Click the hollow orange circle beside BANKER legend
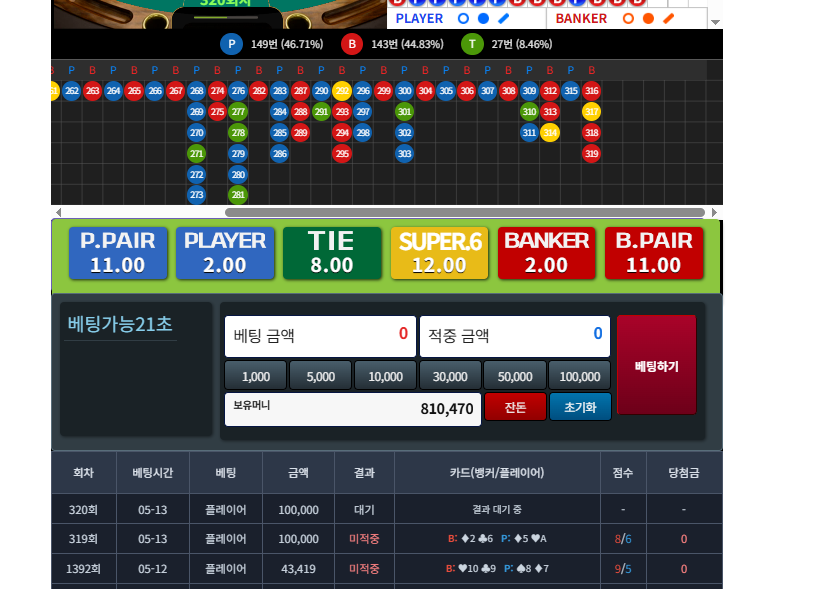This screenshot has width=814, height=589. click(x=628, y=19)
